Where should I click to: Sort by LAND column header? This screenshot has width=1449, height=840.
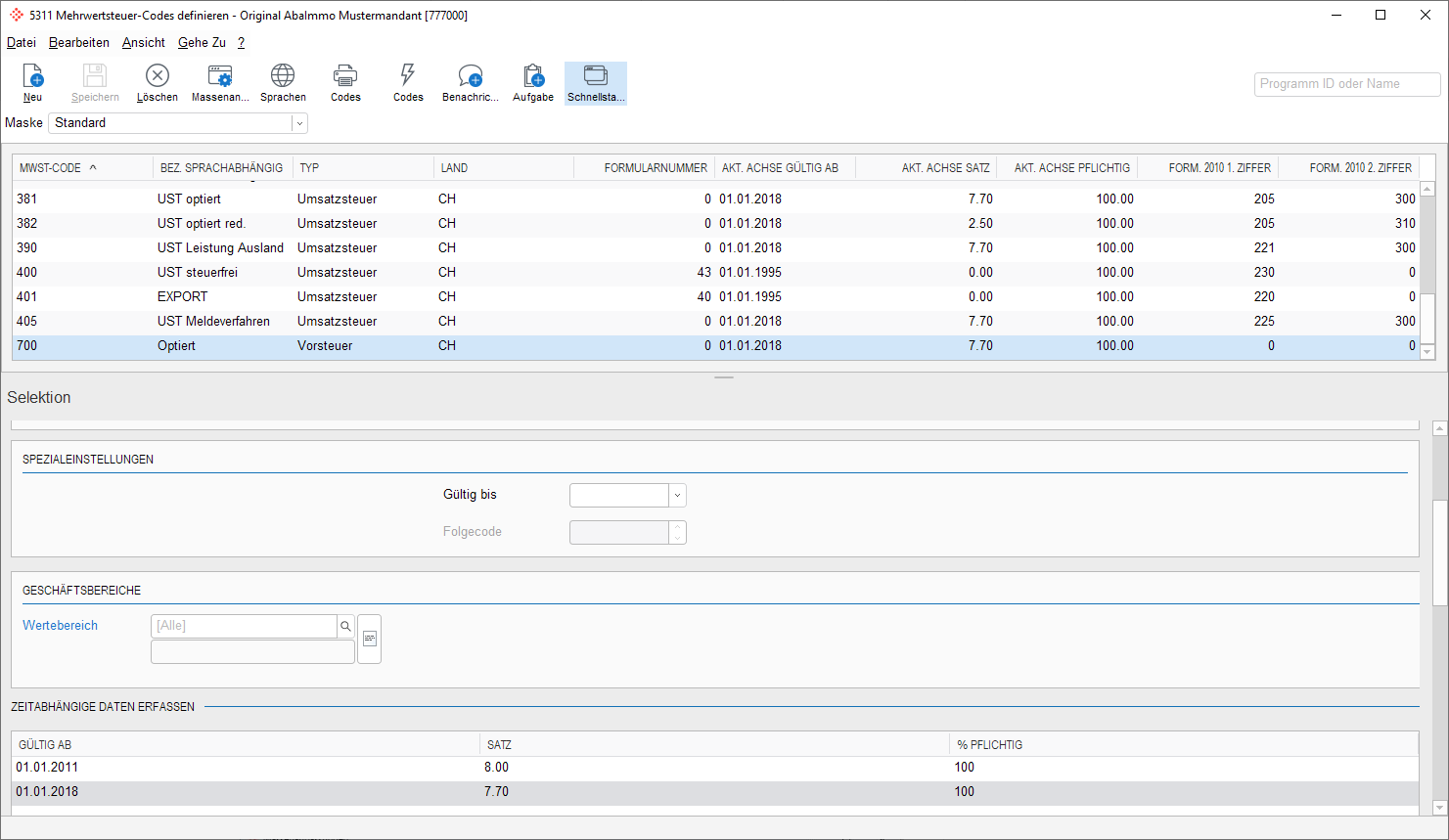tap(504, 168)
